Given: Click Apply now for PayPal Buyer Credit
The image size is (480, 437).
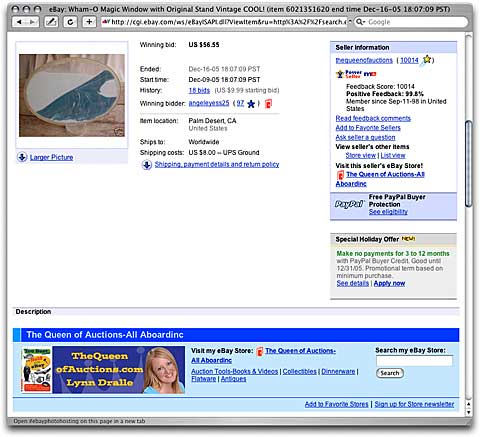Looking at the screenshot, I should point(389,283).
